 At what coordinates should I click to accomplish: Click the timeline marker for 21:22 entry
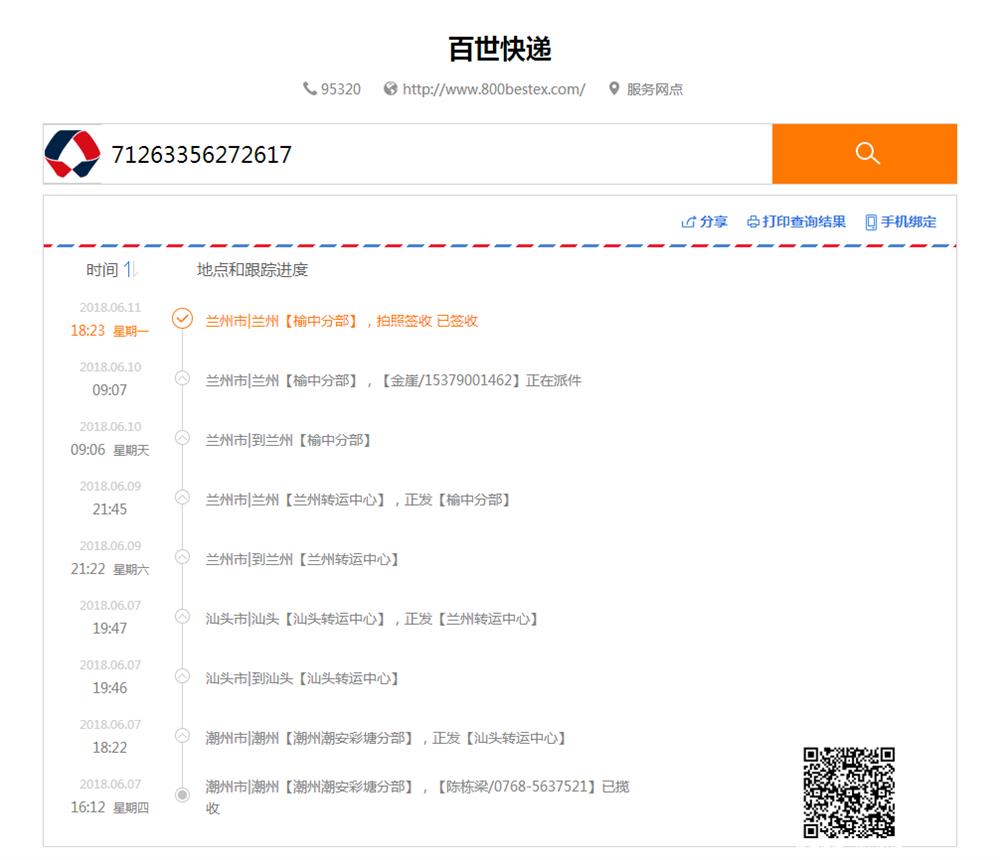coord(182,557)
